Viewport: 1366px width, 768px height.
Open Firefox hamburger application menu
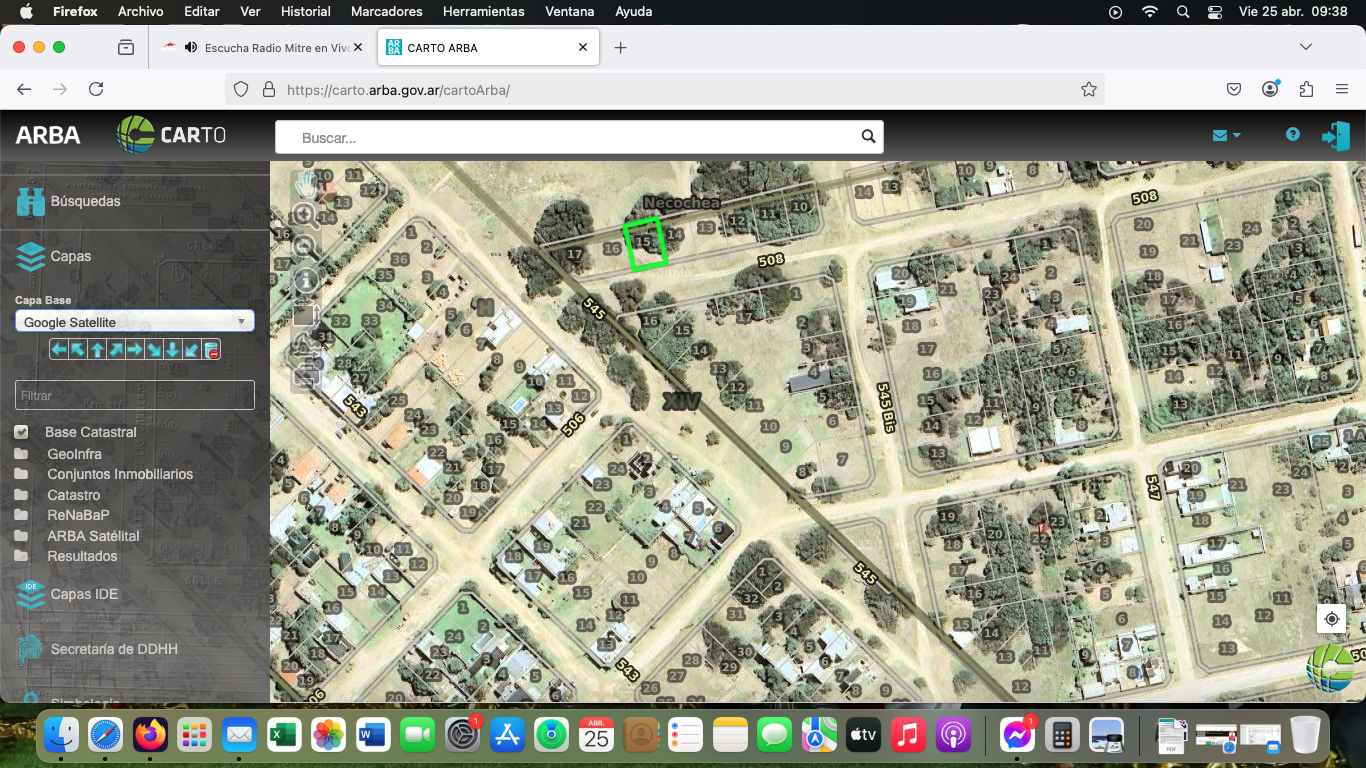click(1342, 89)
